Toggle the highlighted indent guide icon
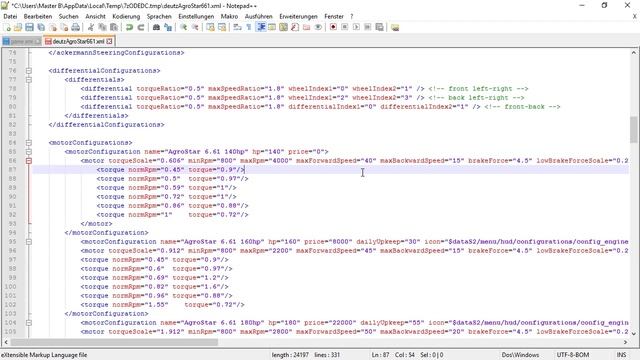 pyautogui.click(x=260, y=27)
